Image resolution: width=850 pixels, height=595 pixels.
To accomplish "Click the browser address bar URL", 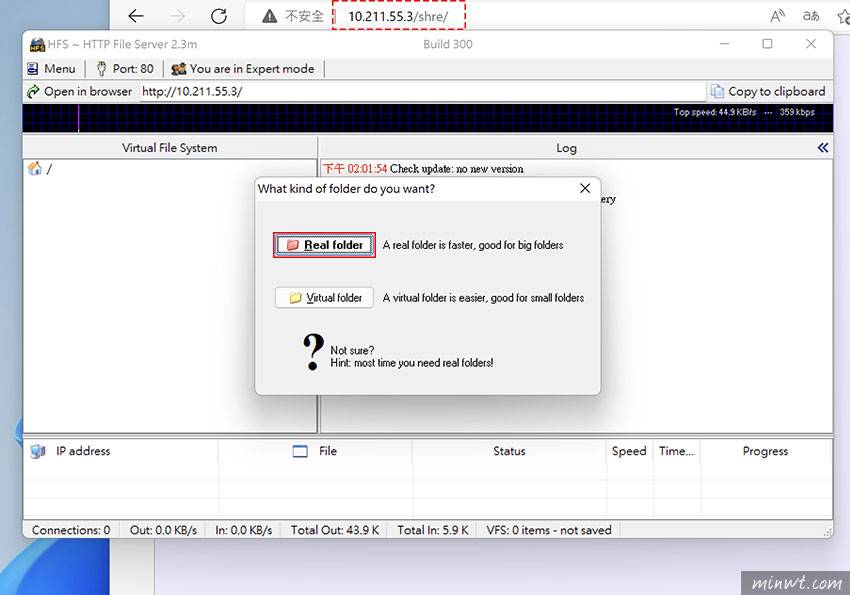I will pyautogui.click(x=398, y=16).
